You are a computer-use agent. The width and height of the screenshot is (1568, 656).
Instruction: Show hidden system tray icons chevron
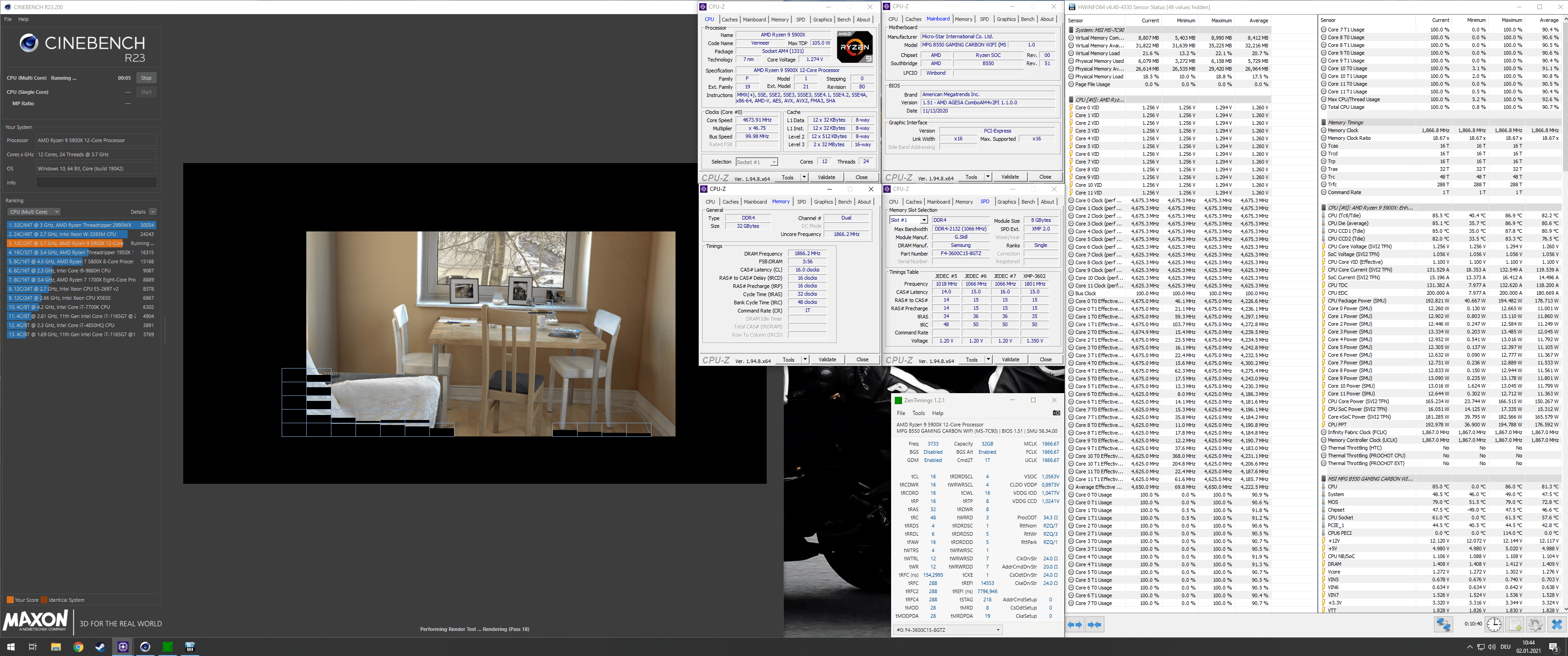1470,647
